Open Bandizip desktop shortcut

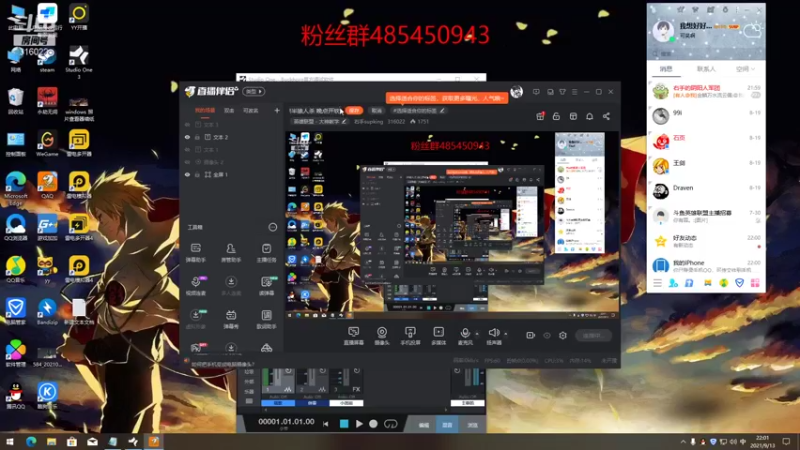point(47,312)
